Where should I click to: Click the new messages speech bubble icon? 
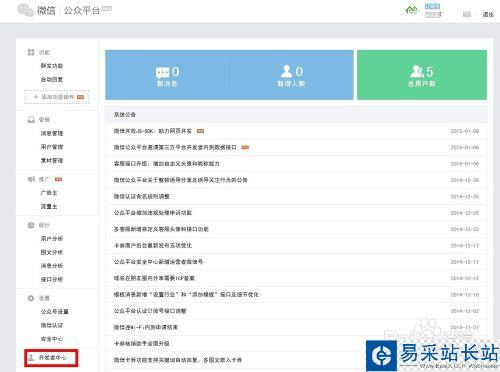coord(162,72)
